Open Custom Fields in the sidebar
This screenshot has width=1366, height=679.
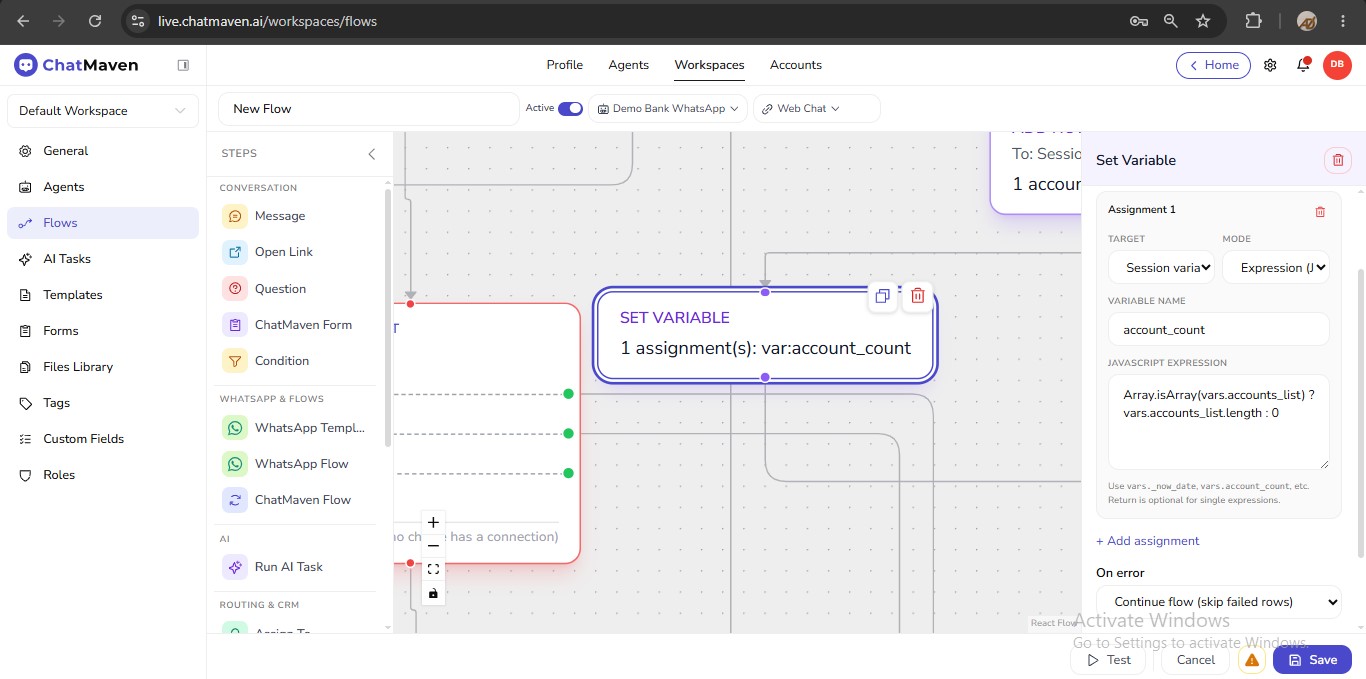pyautogui.click(x=102, y=439)
